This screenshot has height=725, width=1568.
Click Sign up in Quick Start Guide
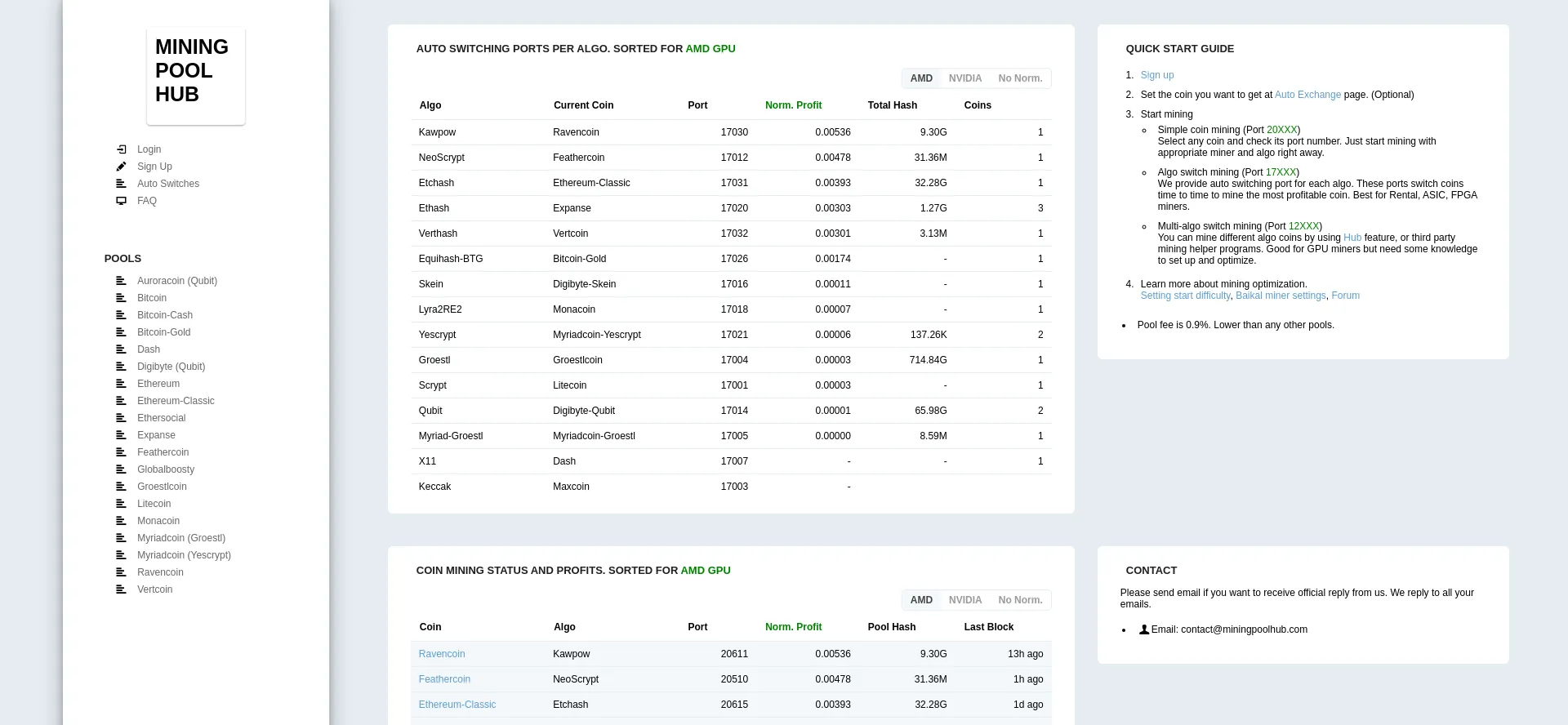tap(1157, 75)
